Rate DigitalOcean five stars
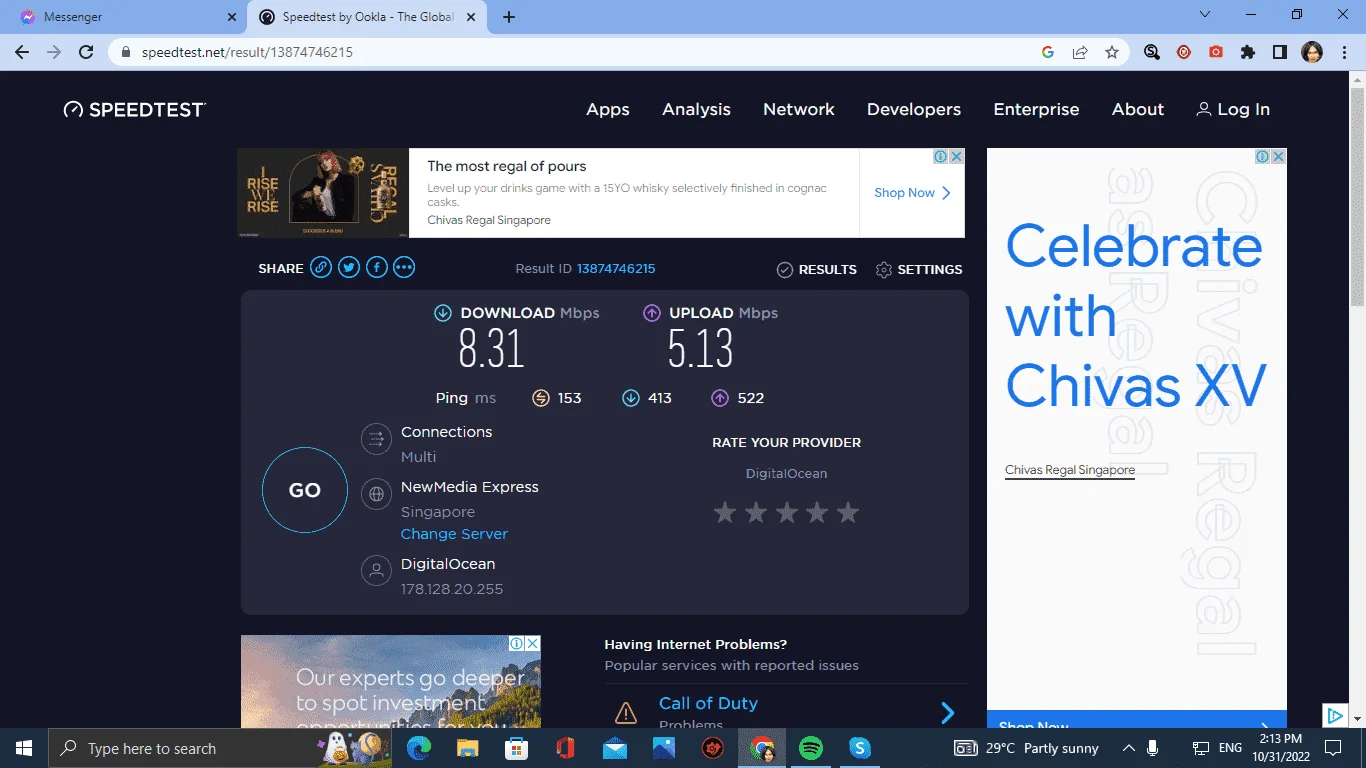The height and width of the screenshot is (768, 1366). (x=848, y=513)
